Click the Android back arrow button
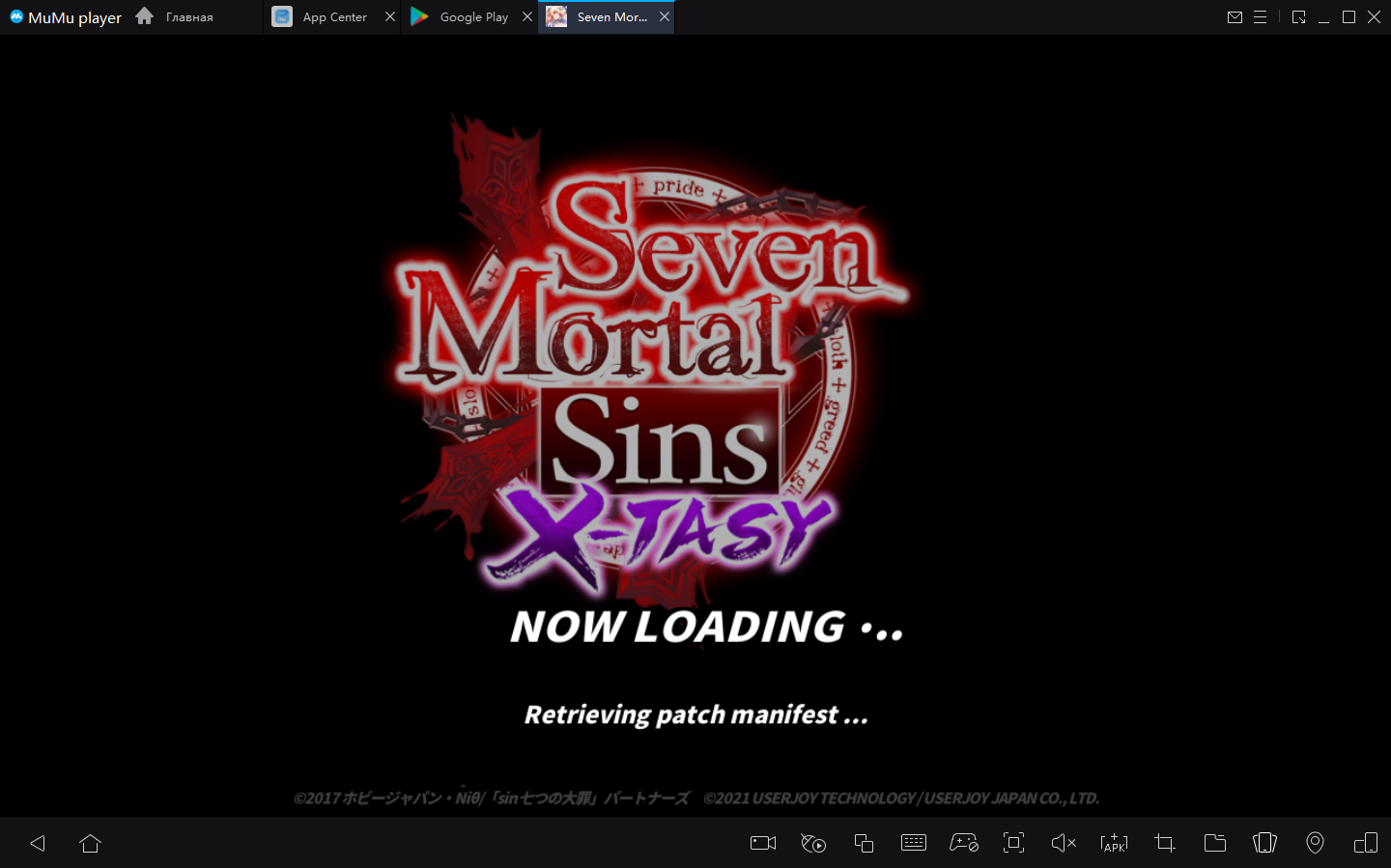The height and width of the screenshot is (868, 1391). coord(38,843)
